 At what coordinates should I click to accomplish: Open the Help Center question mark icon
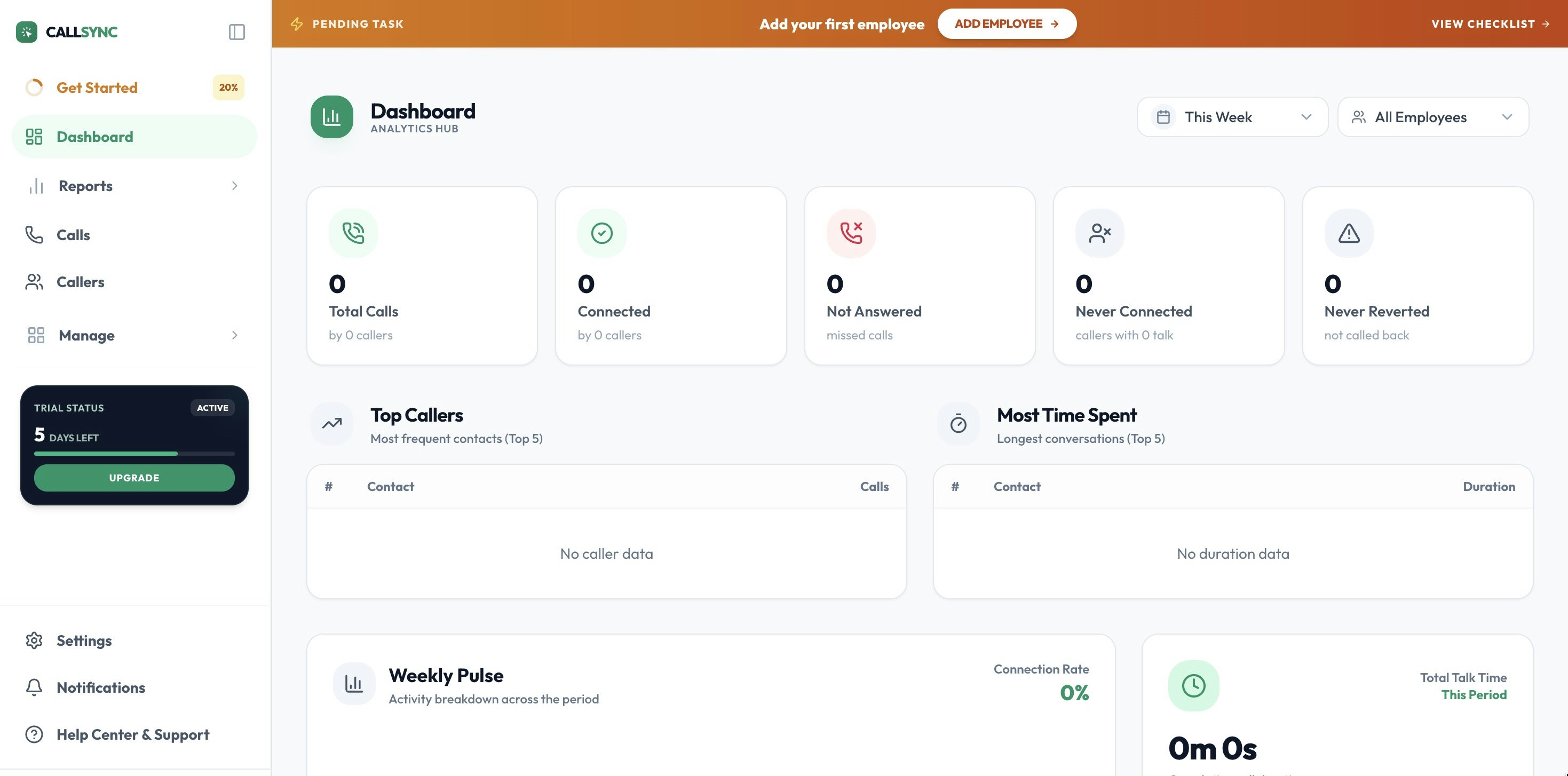click(34, 734)
